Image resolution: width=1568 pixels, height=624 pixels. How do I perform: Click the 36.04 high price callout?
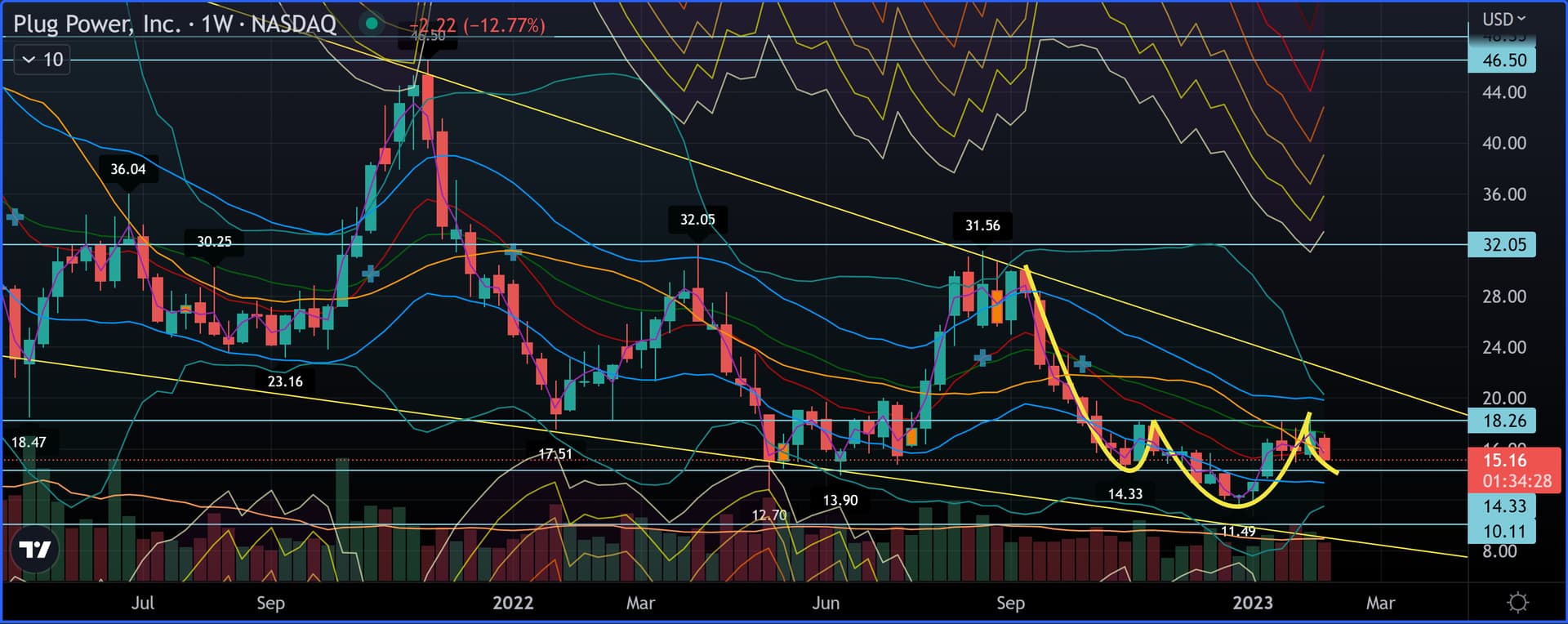pyautogui.click(x=128, y=169)
